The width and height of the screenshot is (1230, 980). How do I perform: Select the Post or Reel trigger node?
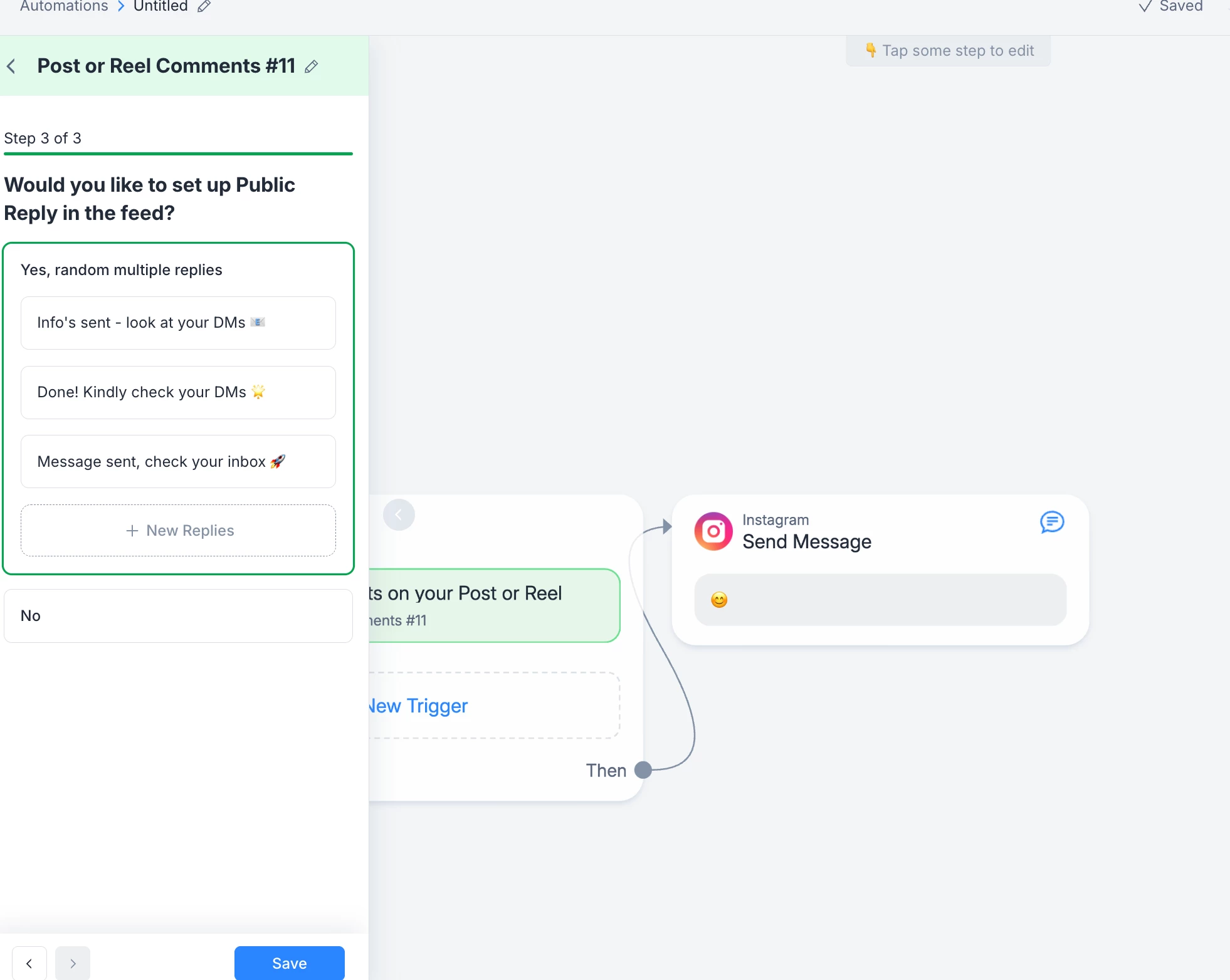click(x=494, y=605)
